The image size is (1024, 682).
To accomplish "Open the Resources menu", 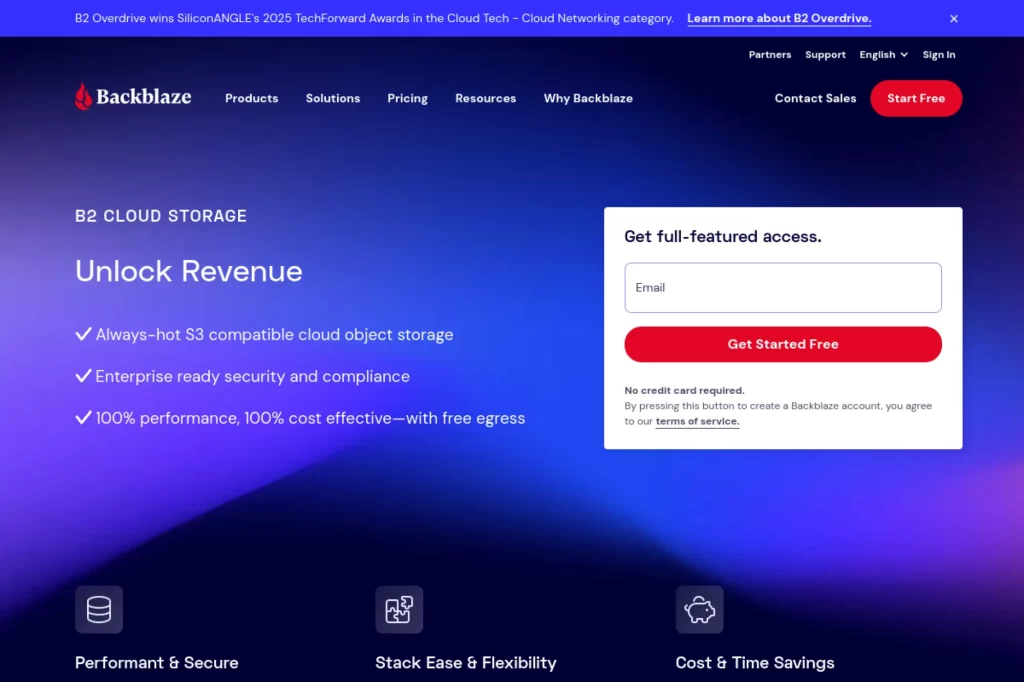I will 485,98.
